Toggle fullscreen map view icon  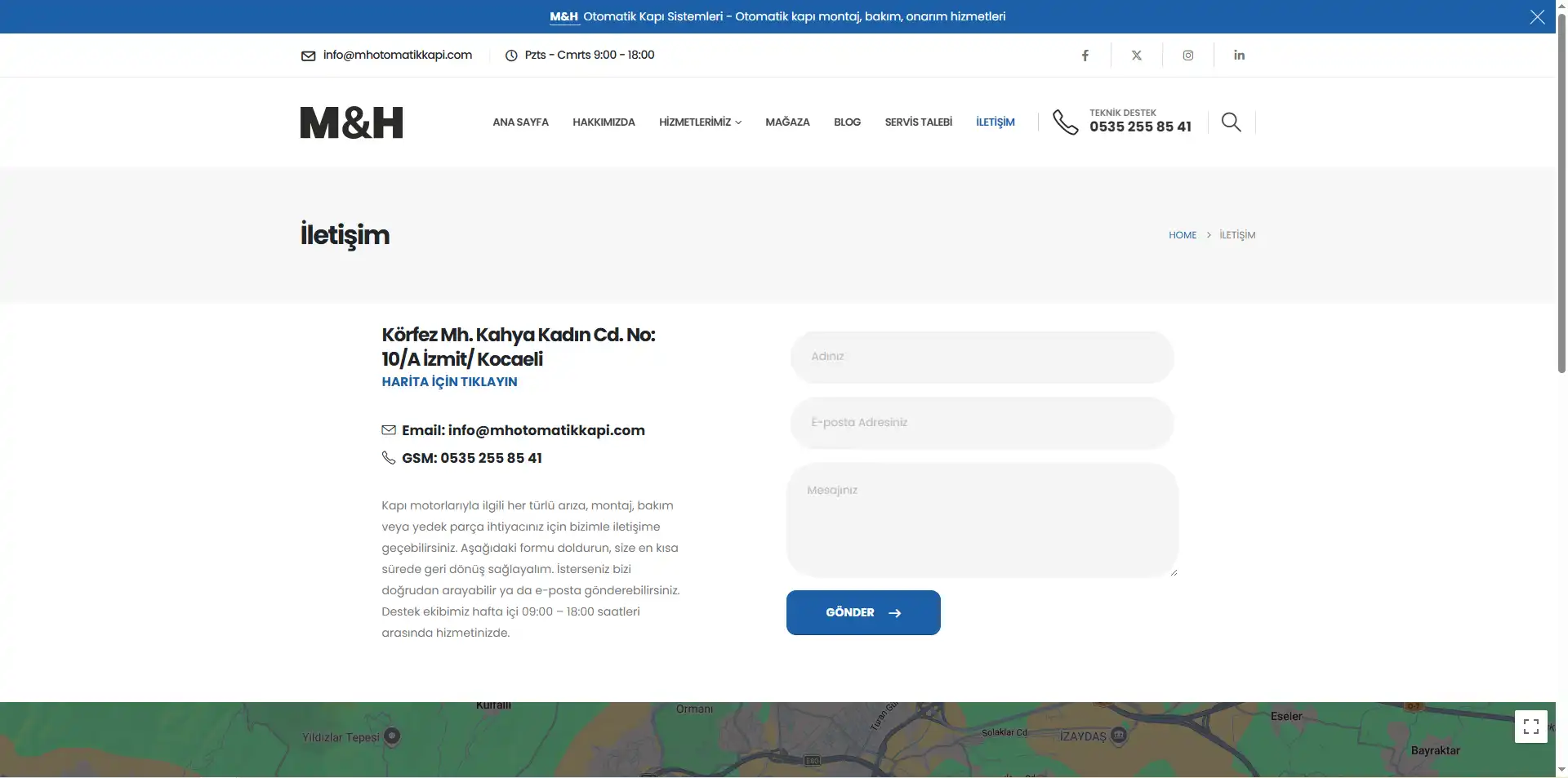pos(1531,726)
